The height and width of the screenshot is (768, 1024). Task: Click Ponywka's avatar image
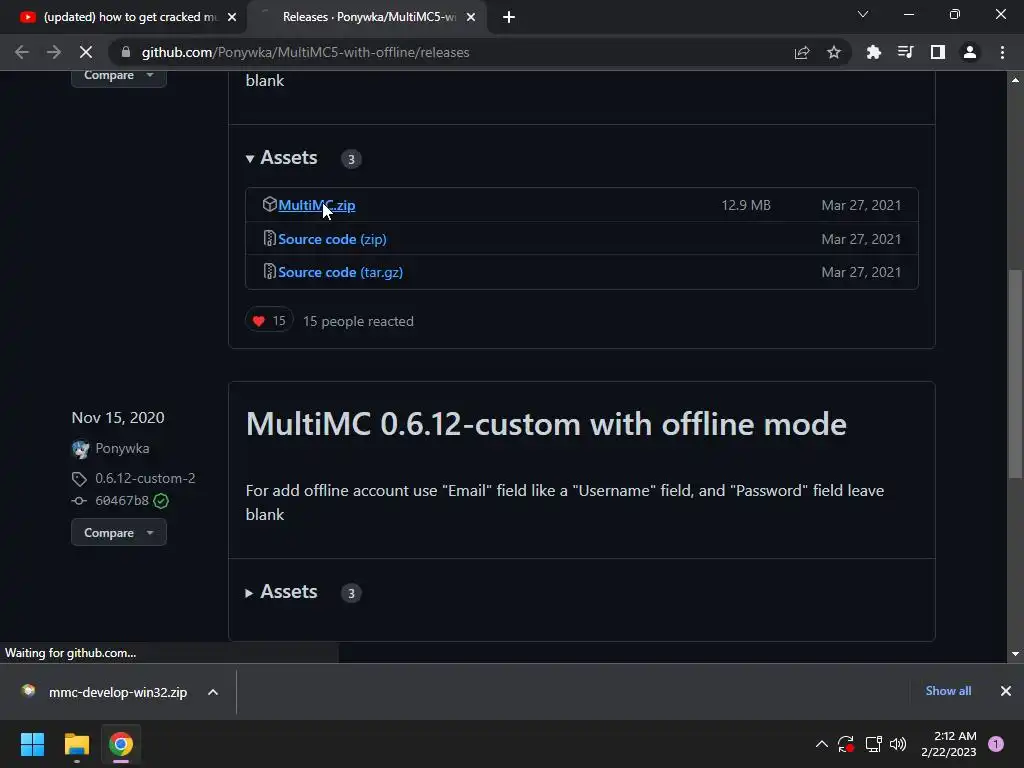(x=80, y=449)
